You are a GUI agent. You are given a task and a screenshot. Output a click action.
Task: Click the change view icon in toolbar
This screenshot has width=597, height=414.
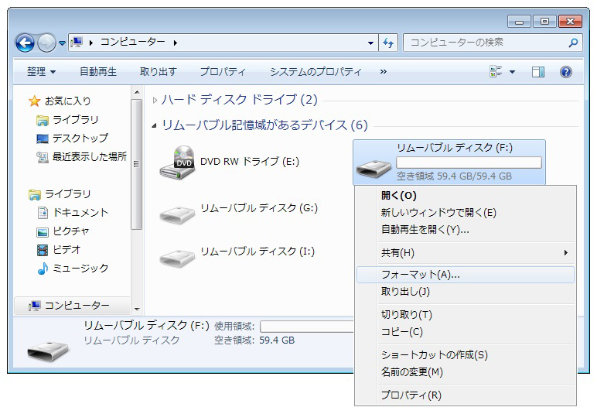496,72
